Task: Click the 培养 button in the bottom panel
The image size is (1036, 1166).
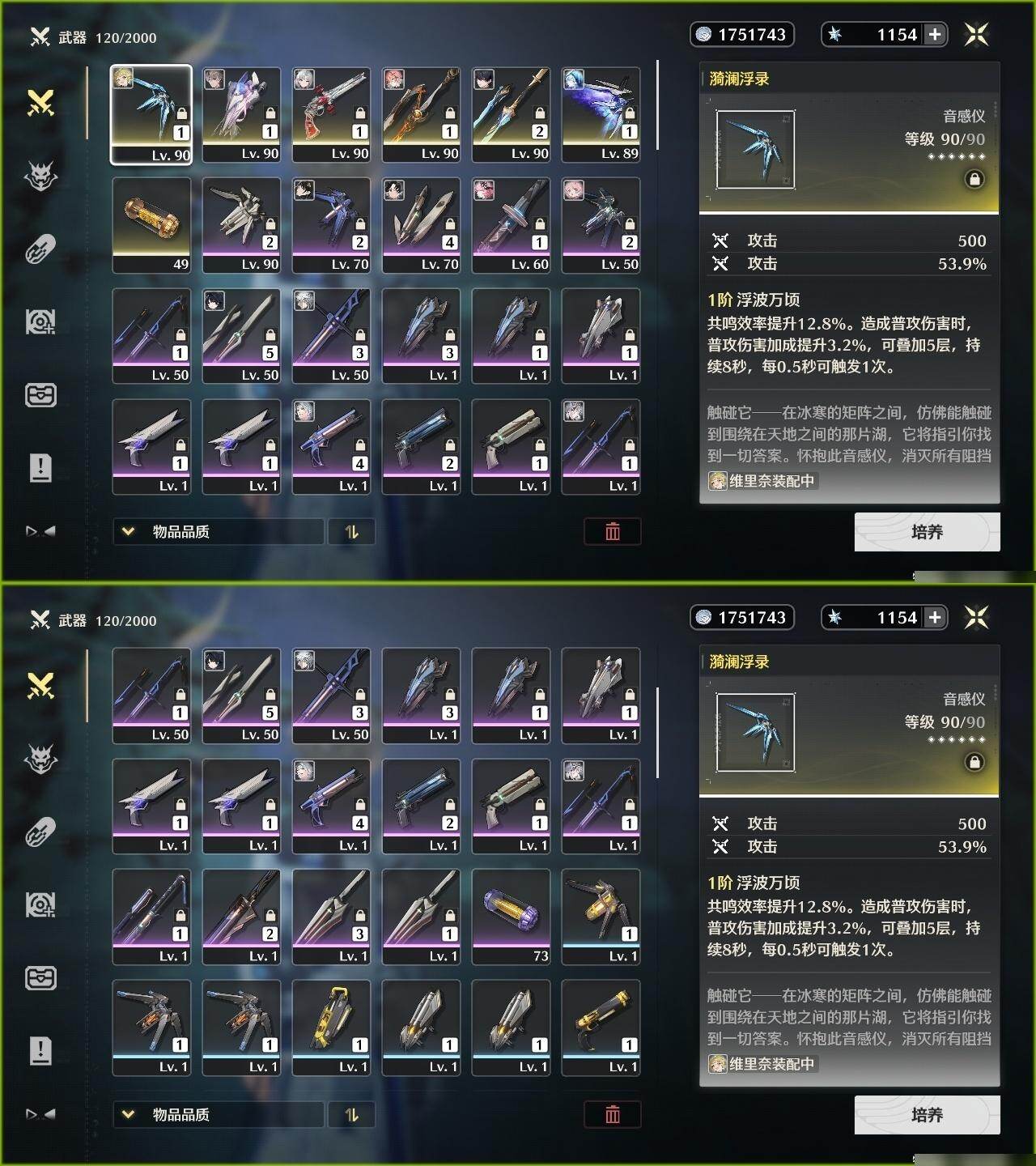Action: coord(927,1115)
